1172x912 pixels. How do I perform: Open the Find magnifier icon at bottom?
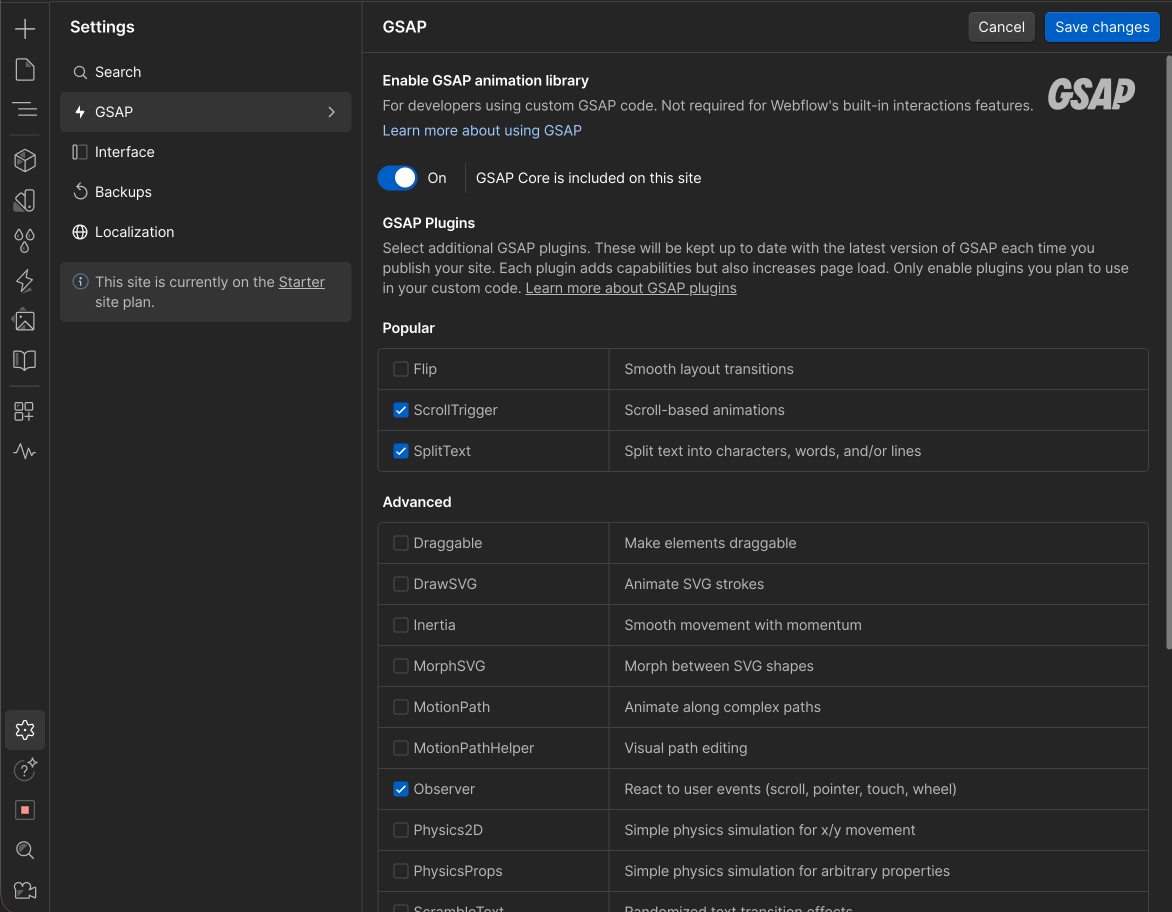click(25, 850)
